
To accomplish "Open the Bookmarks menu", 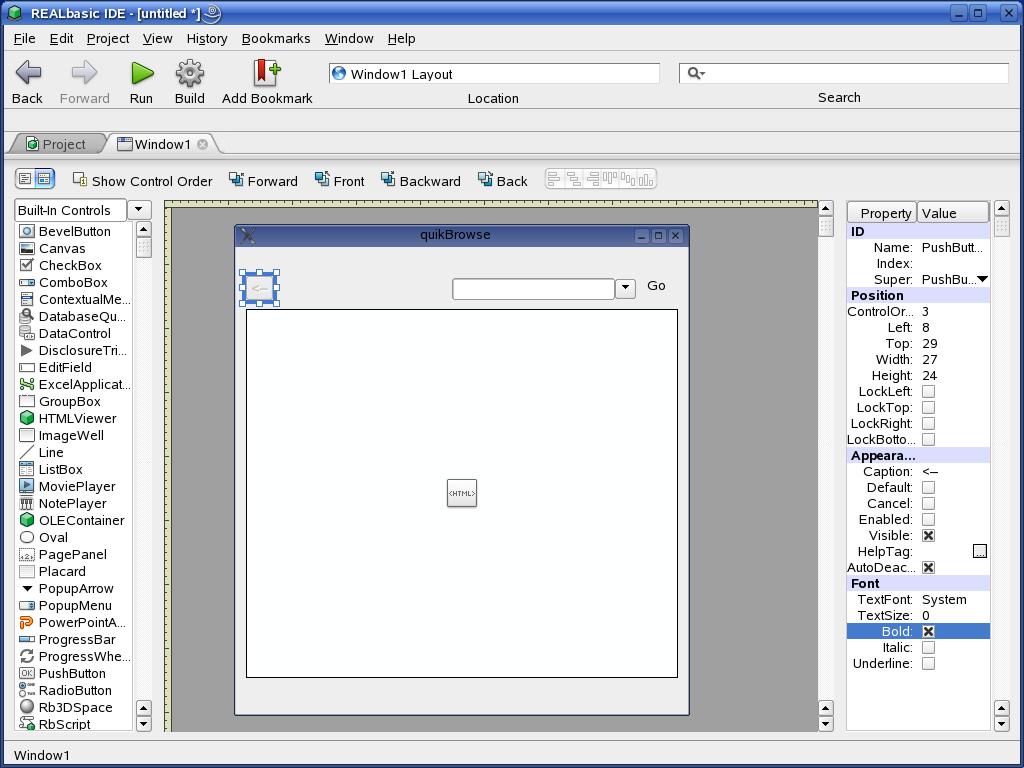I will tap(276, 39).
